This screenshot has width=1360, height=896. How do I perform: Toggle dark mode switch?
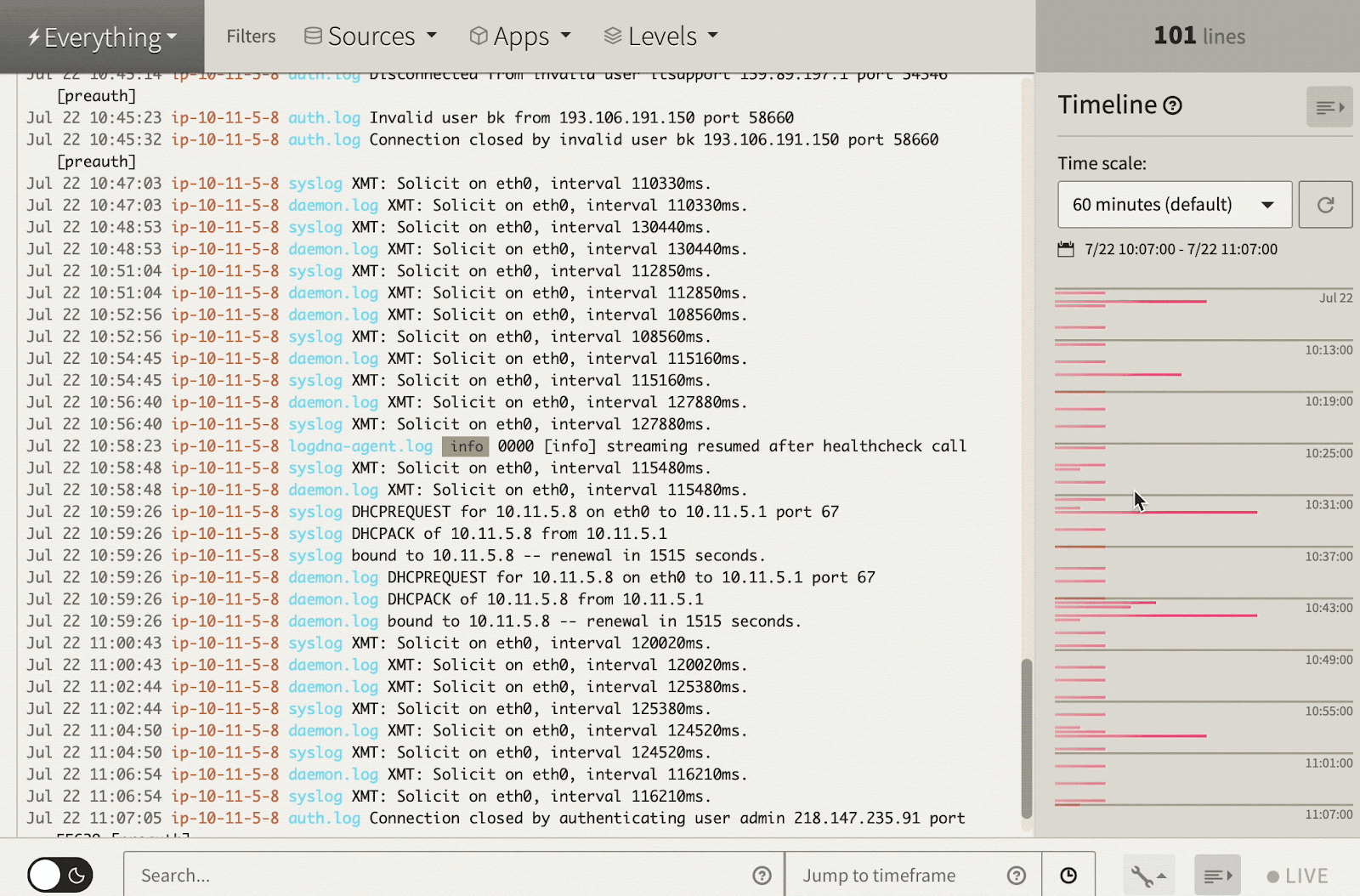(60, 875)
